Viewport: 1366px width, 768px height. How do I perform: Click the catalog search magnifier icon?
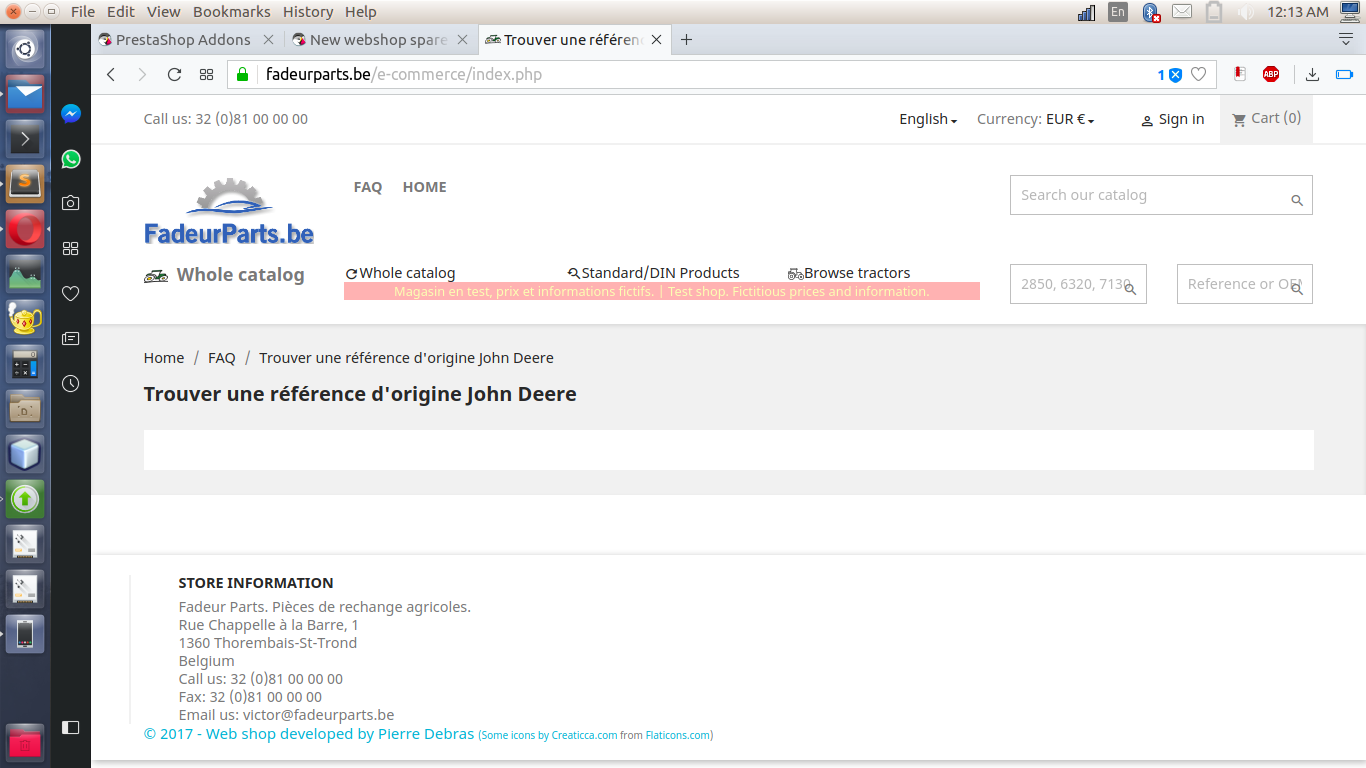[x=1297, y=200]
